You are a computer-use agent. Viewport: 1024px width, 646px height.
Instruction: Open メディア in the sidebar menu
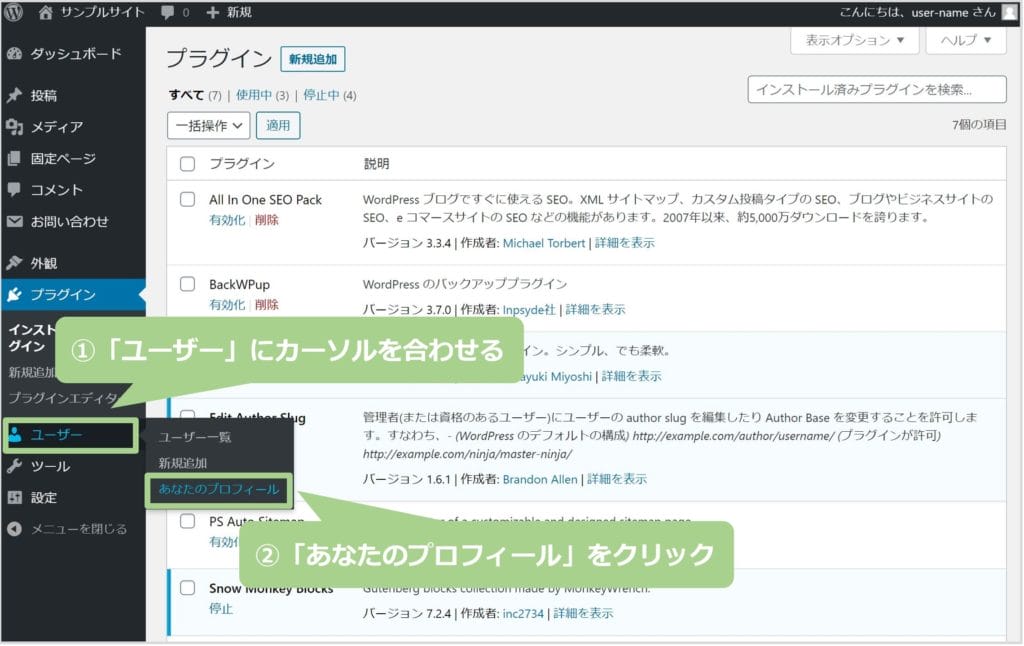57,127
